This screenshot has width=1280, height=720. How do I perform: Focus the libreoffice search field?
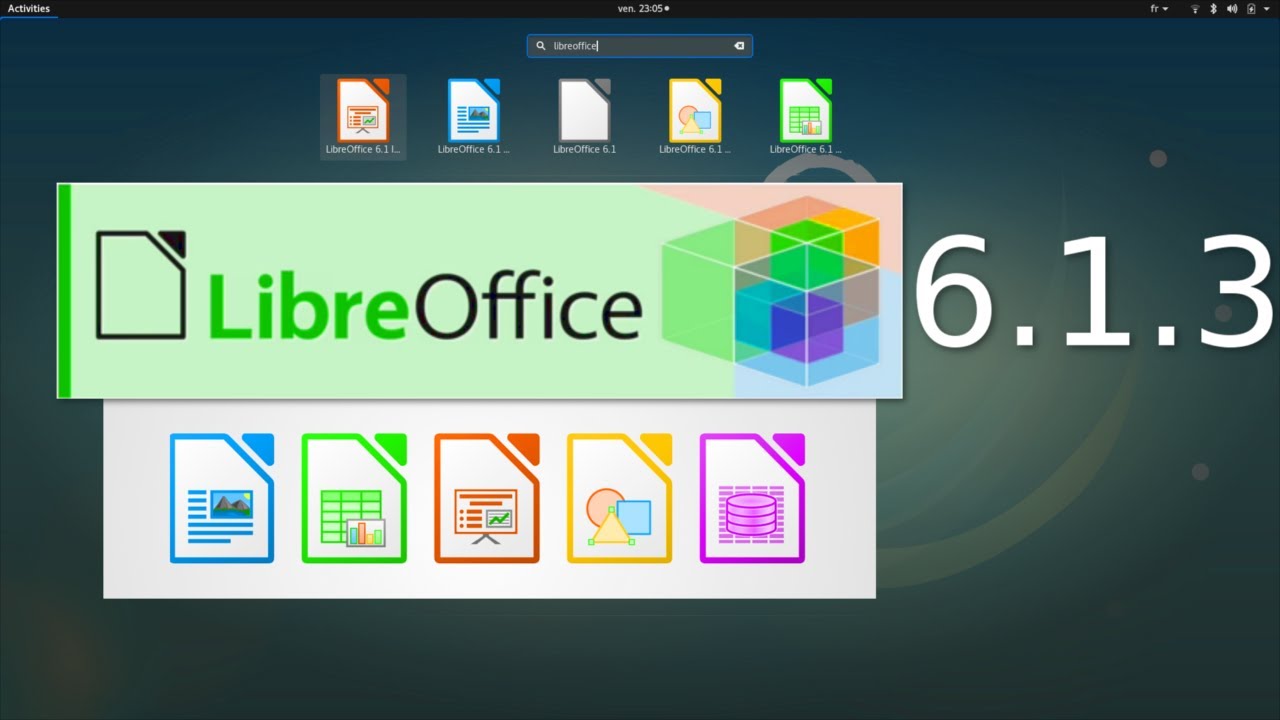pyautogui.click(x=640, y=46)
